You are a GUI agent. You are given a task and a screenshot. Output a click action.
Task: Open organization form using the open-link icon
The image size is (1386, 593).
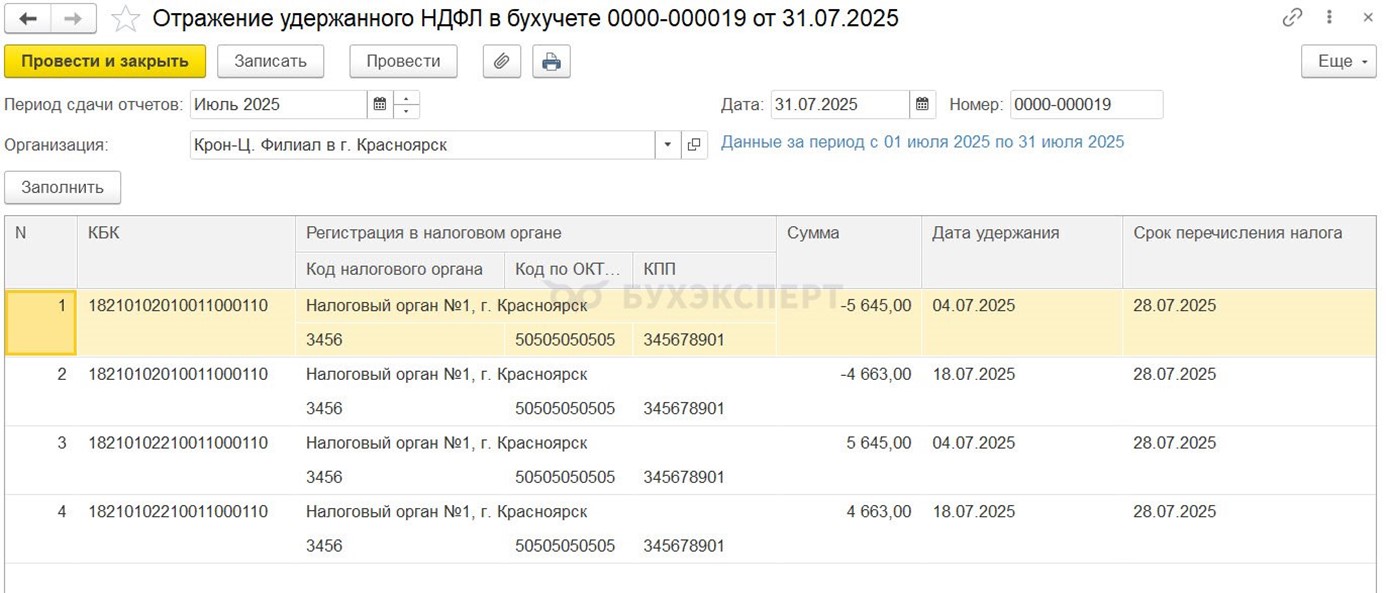[694, 145]
